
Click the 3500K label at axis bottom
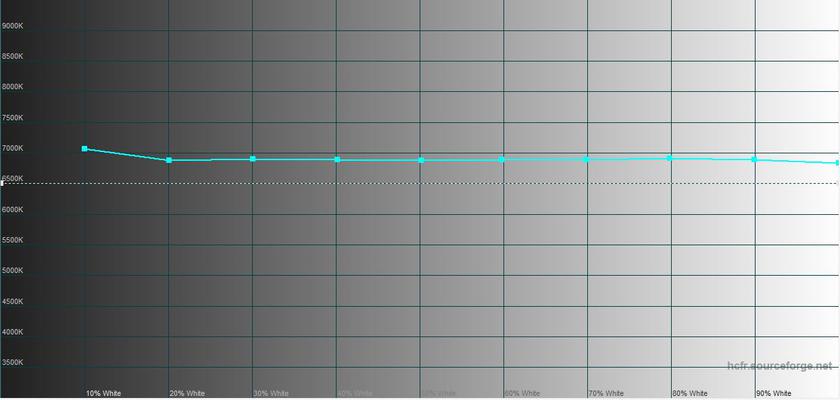13,363
